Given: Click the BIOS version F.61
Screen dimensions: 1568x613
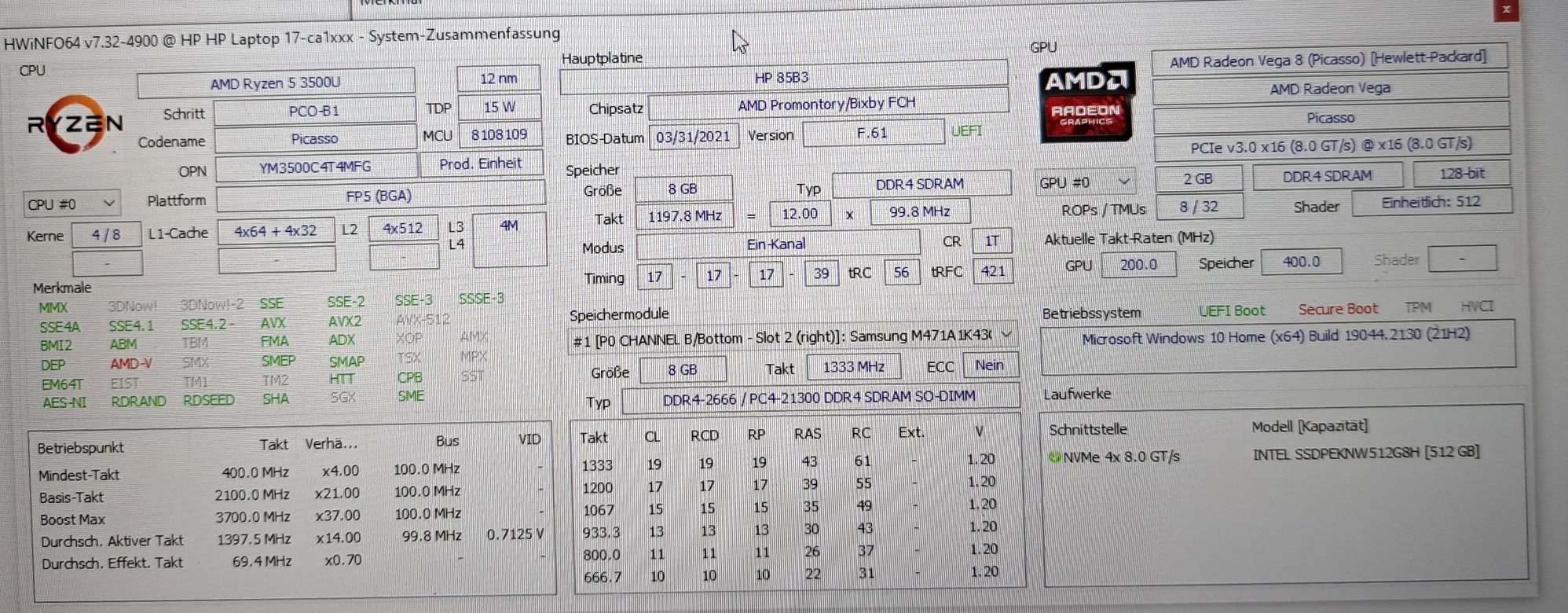Looking at the screenshot, I should tap(872, 133).
